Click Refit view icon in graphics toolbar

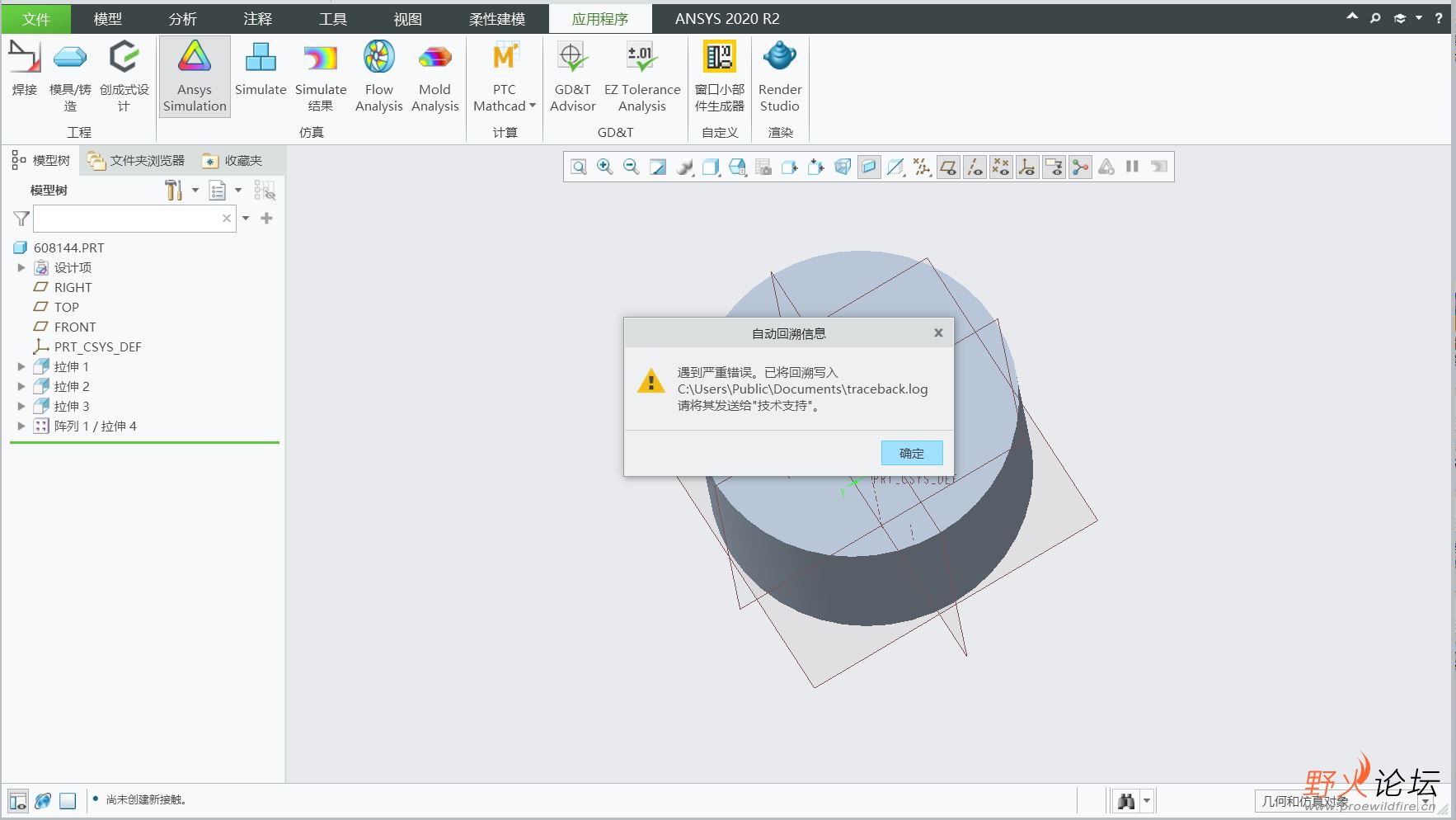tap(579, 167)
